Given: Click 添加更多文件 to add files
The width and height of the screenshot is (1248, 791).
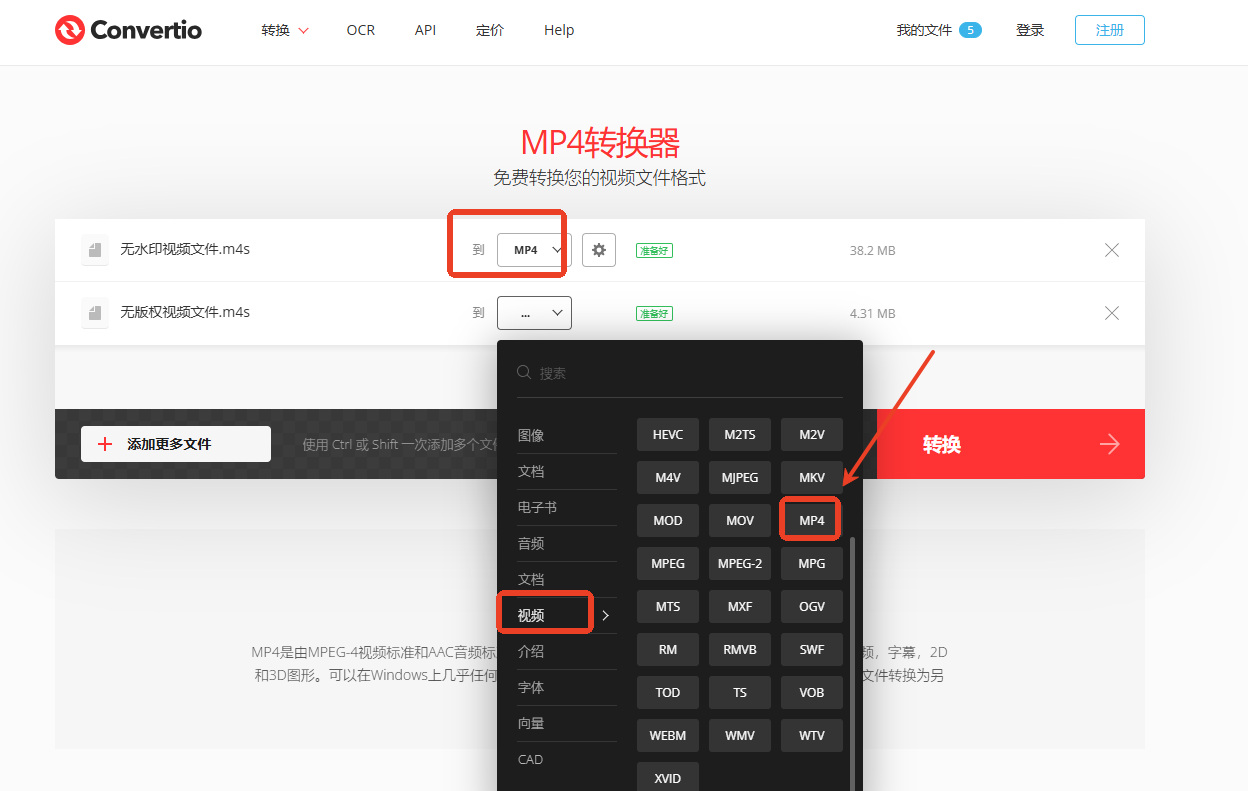Looking at the screenshot, I should [x=175, y=444].
